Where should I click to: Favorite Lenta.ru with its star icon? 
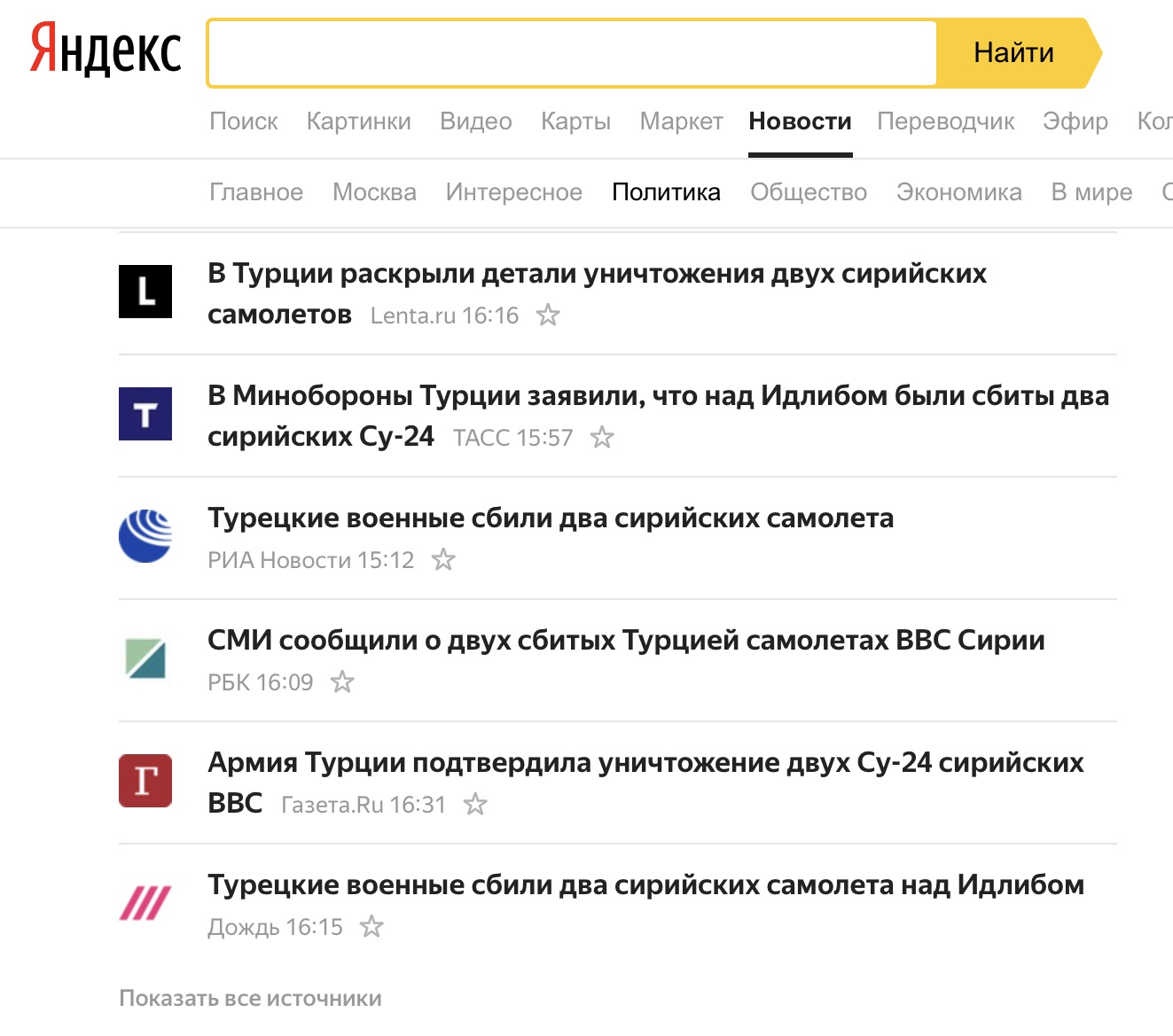[x=549, y=315]
